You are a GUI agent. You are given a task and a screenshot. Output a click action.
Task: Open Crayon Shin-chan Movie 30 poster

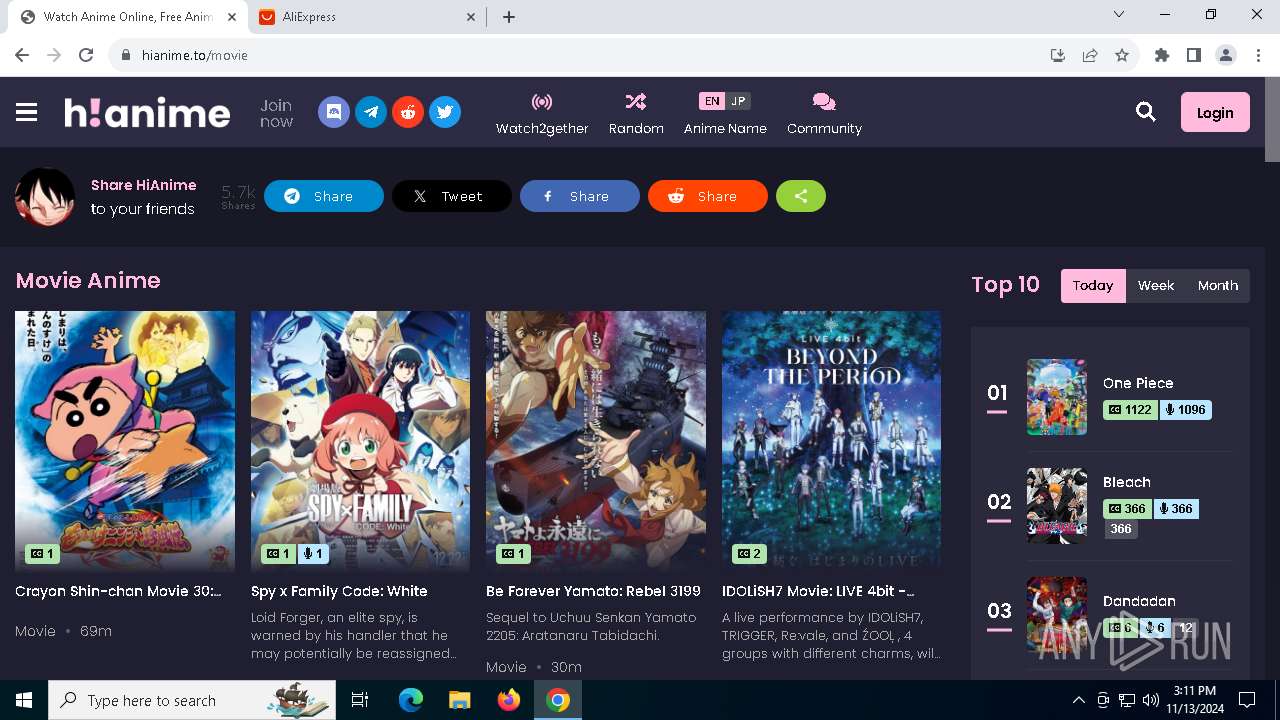tap(125, 440)
